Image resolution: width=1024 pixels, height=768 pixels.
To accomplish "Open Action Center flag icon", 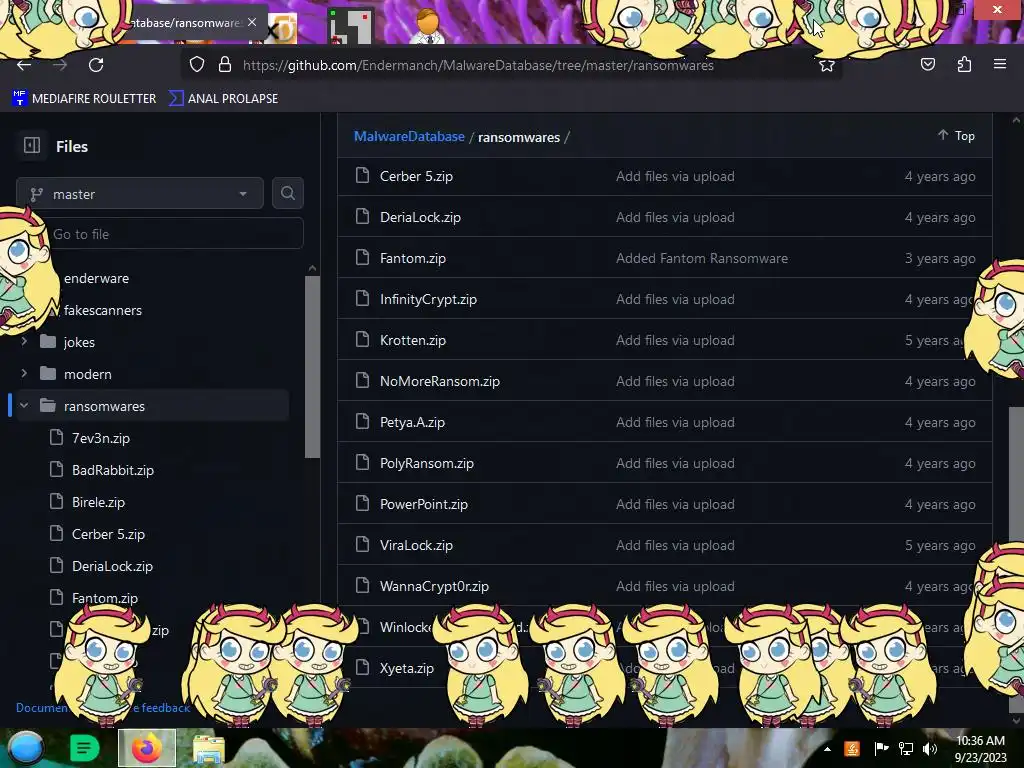I will 881,749.
